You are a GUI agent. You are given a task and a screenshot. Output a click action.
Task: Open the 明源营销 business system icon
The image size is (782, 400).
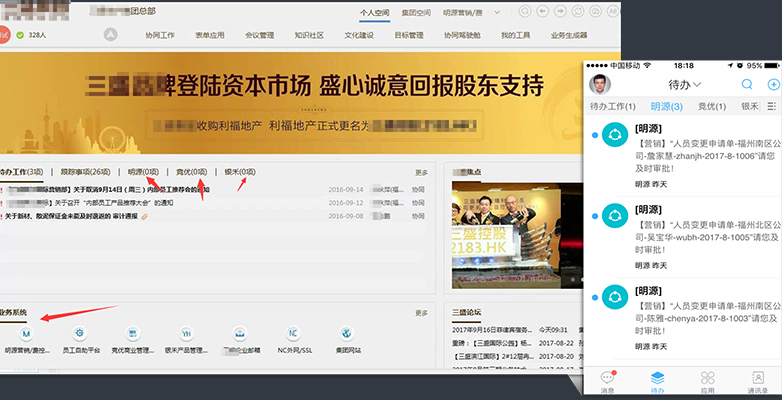(27, 333)
